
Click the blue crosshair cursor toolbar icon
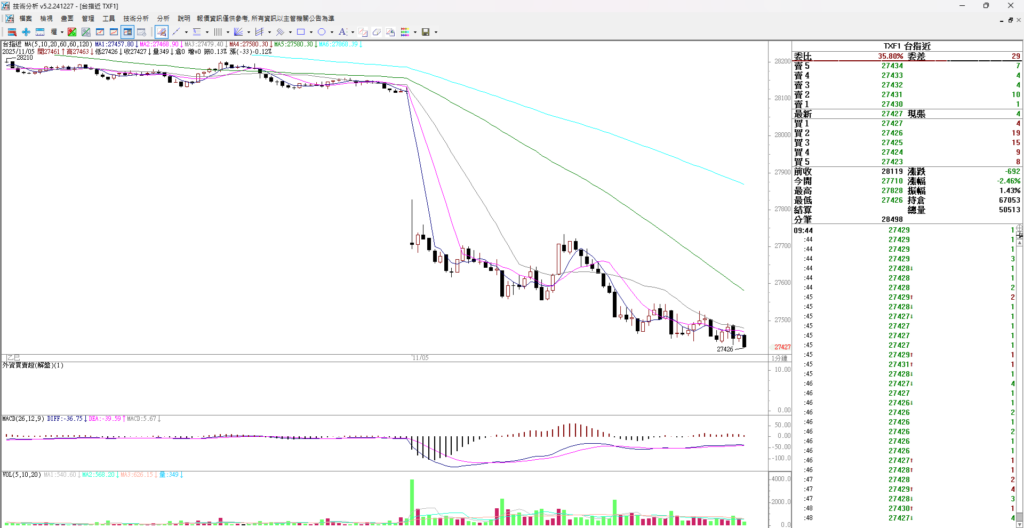click(x=26, y=32)
